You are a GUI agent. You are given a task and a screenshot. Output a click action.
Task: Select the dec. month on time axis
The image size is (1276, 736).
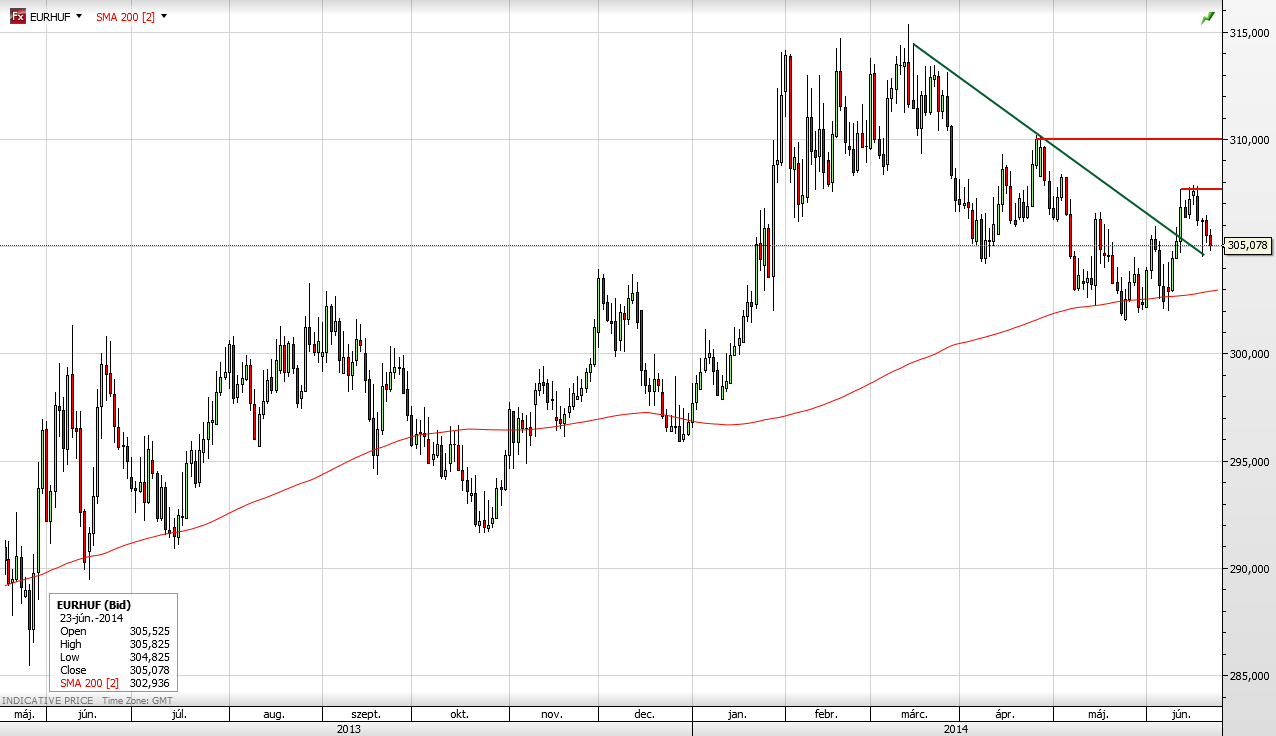click(644, 715)
